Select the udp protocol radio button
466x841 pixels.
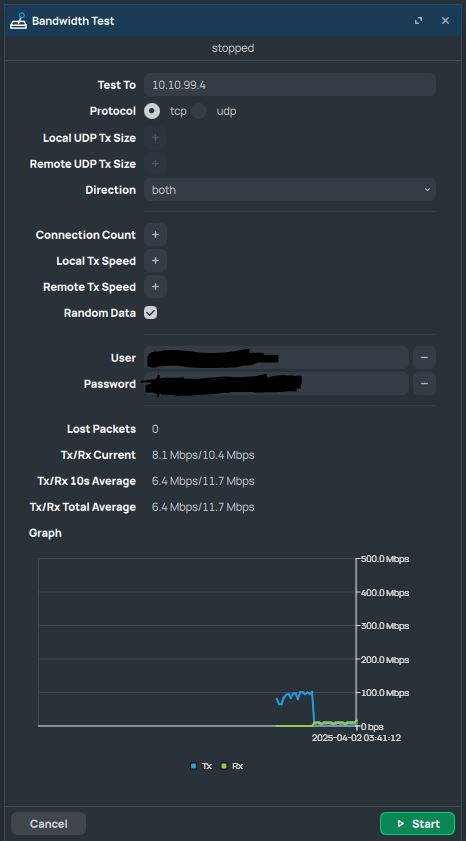coord(199,111)
